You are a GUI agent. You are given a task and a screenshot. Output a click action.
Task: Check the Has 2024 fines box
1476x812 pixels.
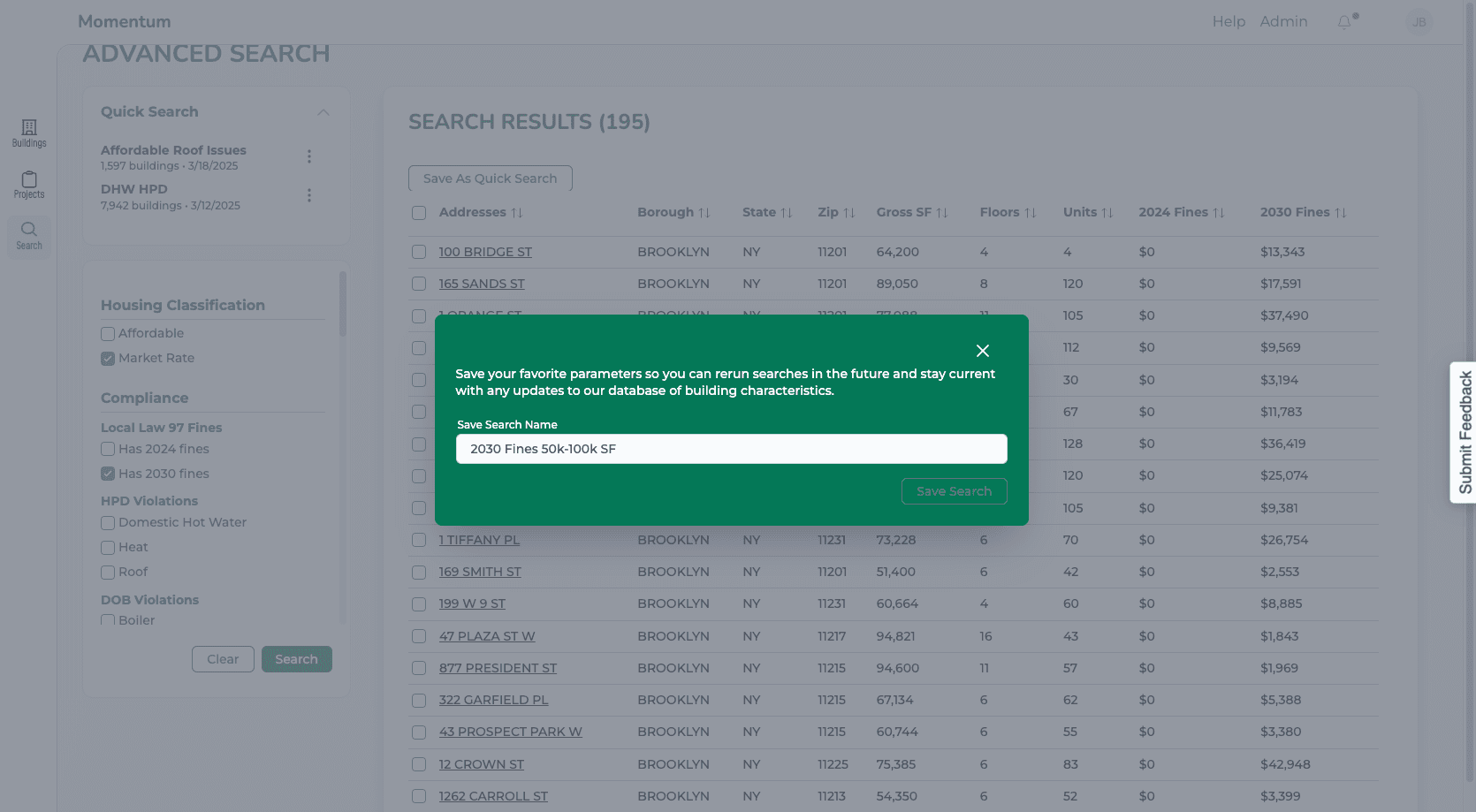108,449
